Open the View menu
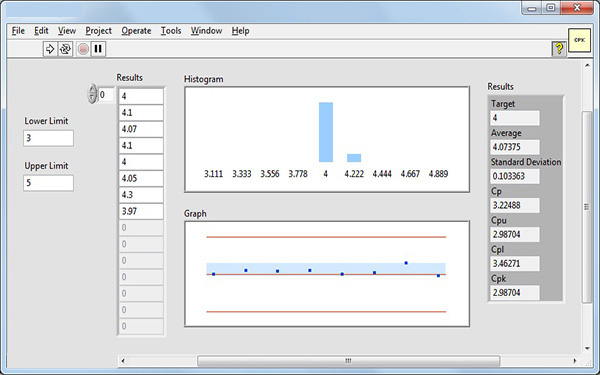Image resolution: width=600 pixels, height=375 pixels. click(67, 31)
